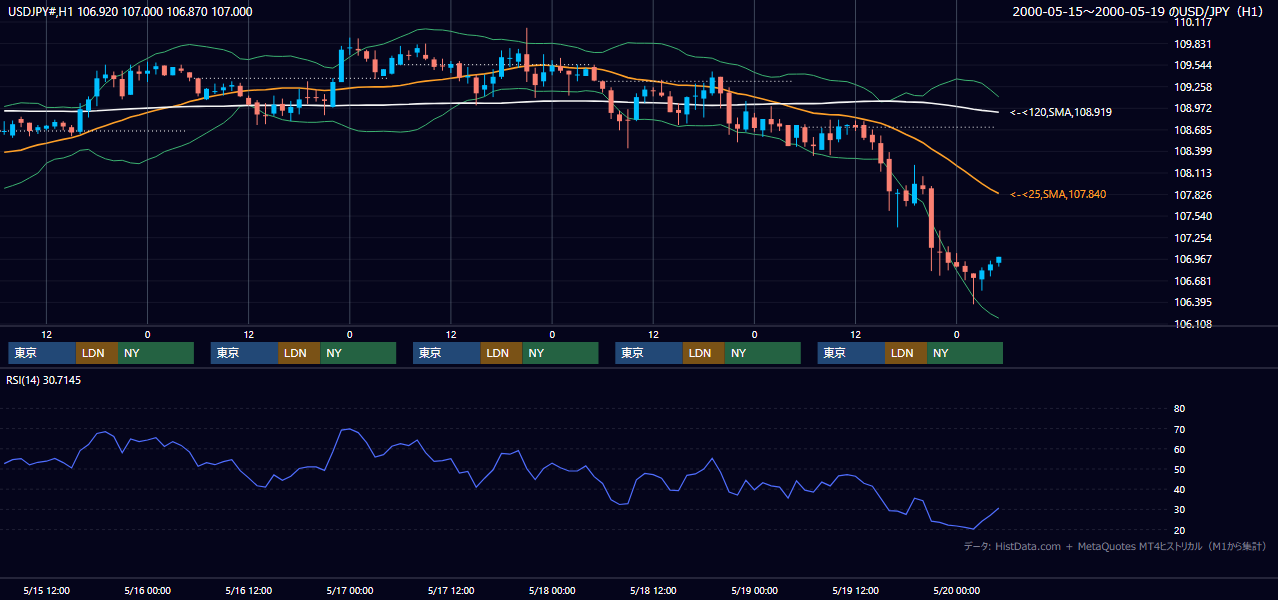
Task: Click RSI scale value 20
Action: coord(1179,530)
